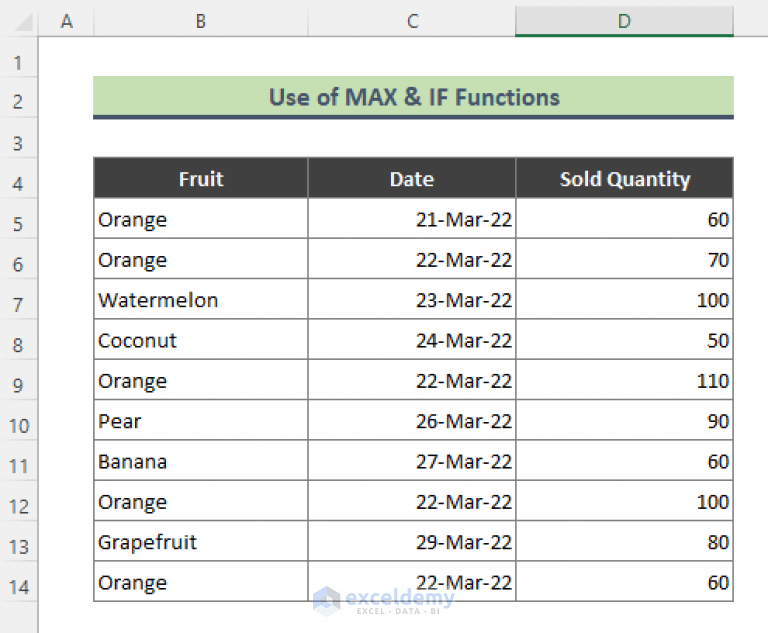The height and width of the screenshot is (633, 768).
Task: Click the Date header cell
Action: pos(412,178)
